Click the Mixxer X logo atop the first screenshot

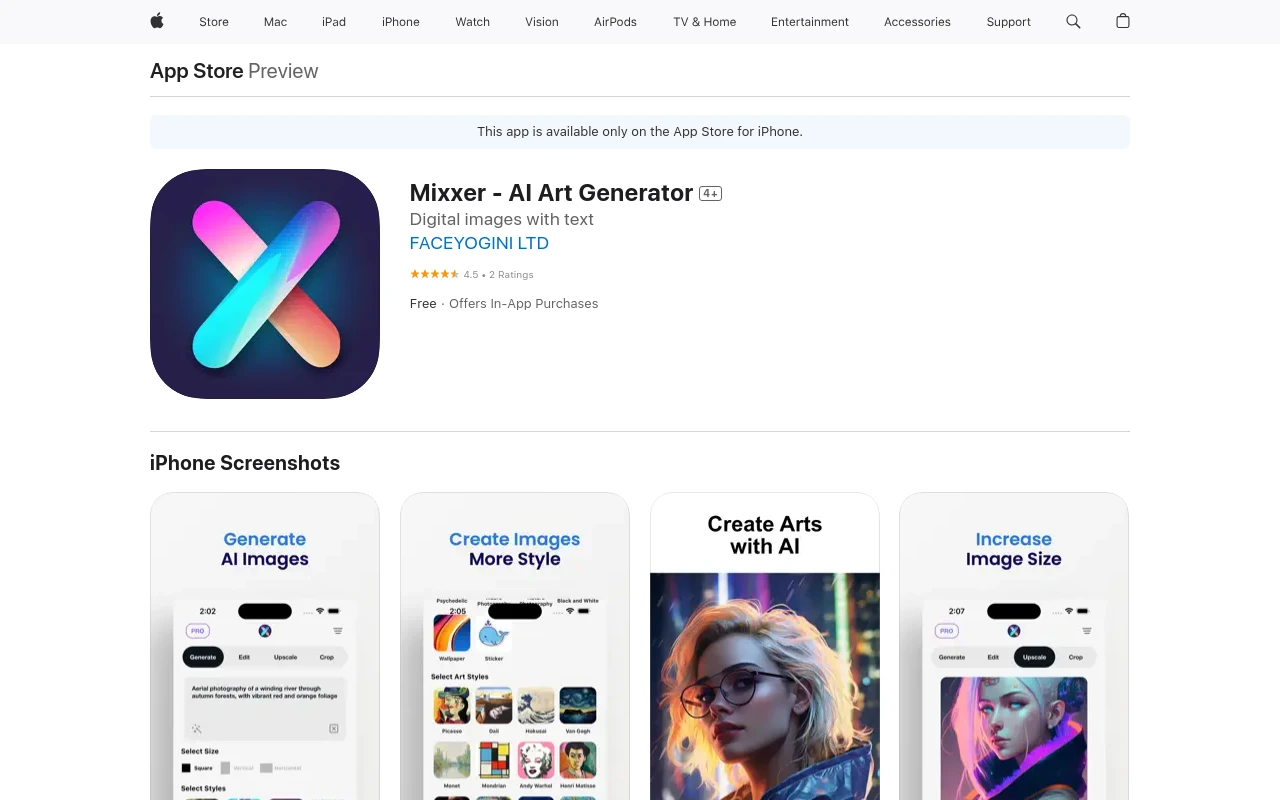coord(264,631)
